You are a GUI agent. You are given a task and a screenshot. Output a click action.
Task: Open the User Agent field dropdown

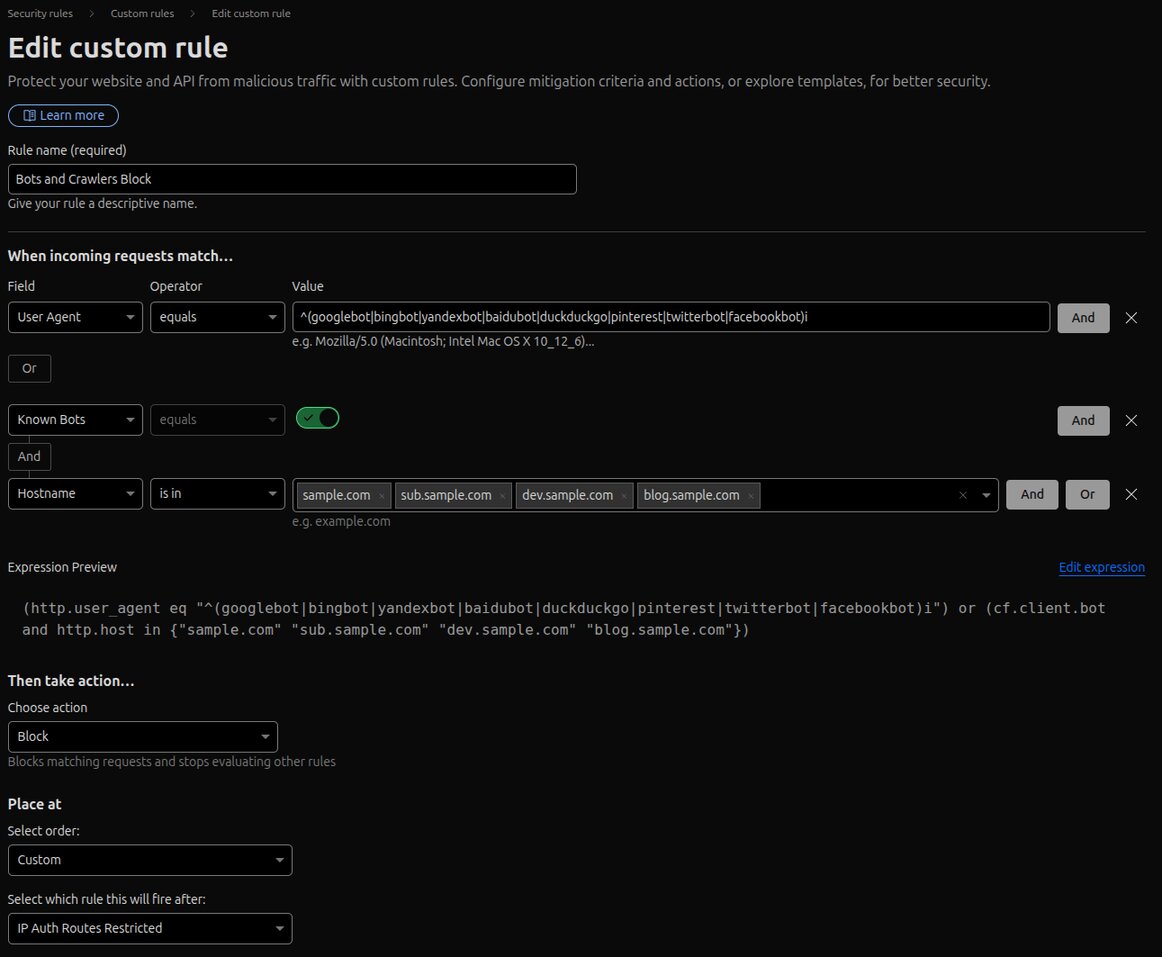75,318
